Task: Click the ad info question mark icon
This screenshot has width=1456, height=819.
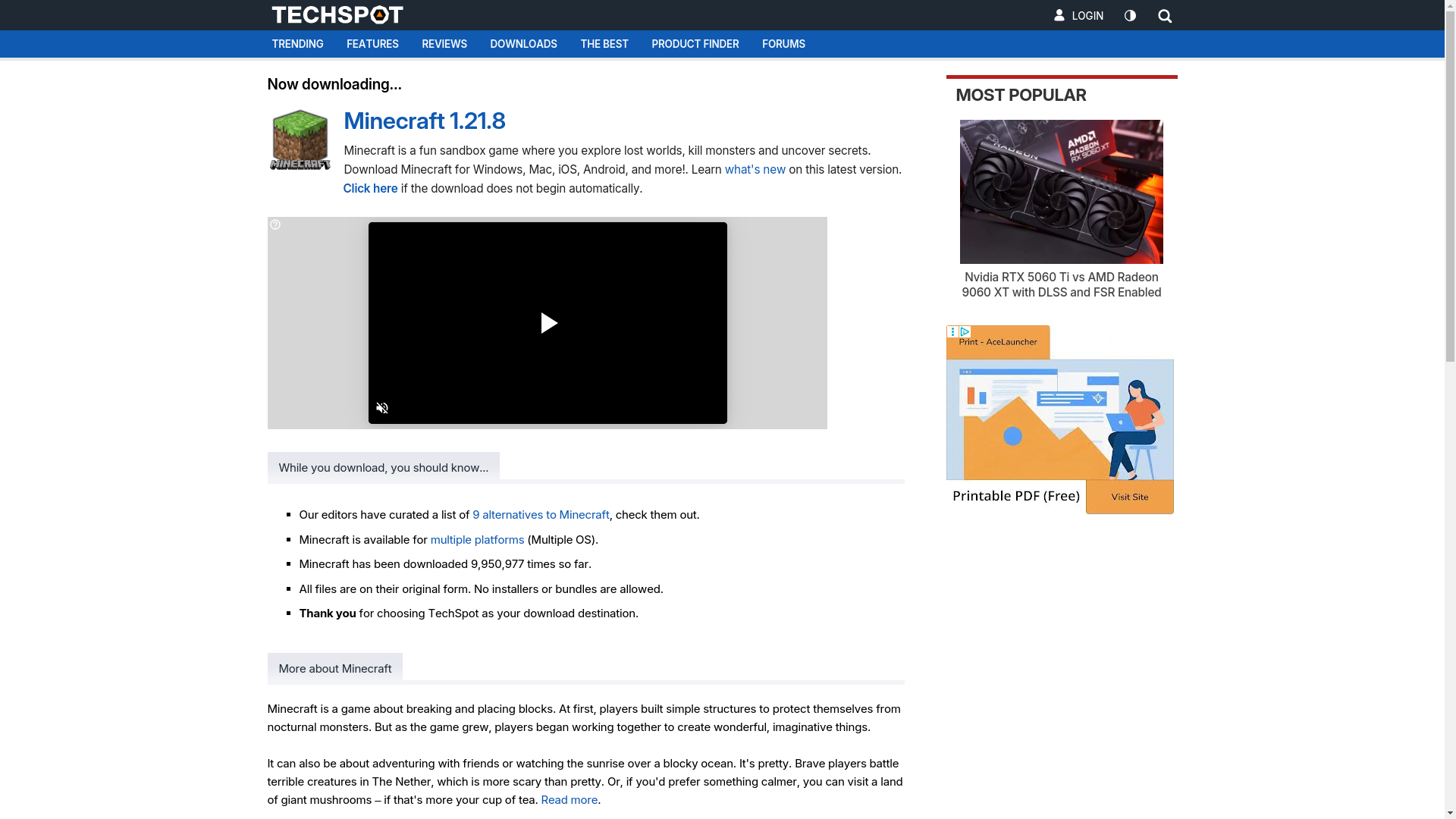Action: click(x=275, y=224)
